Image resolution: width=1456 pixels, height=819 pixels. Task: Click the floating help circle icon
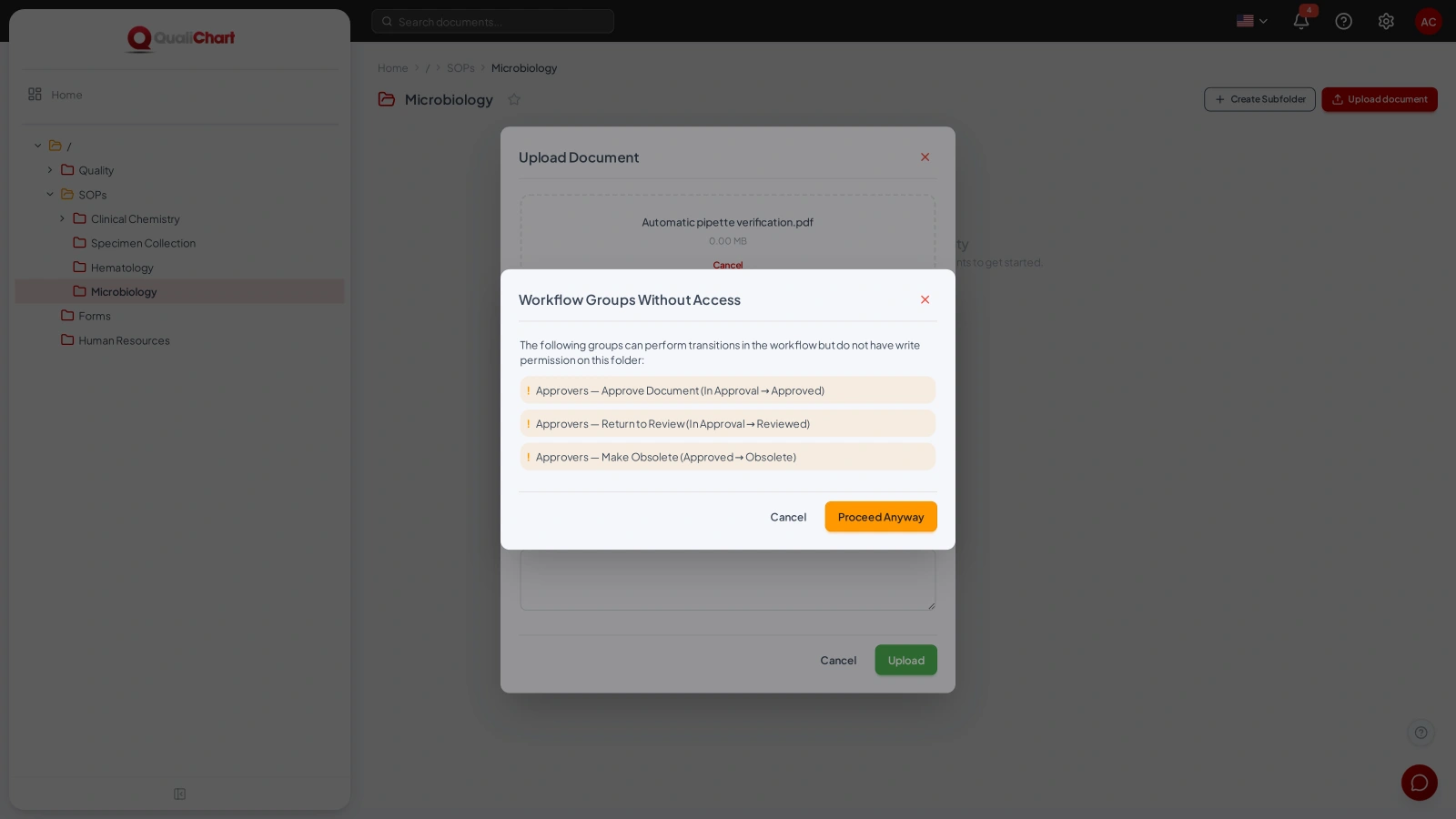(1421, 733)
